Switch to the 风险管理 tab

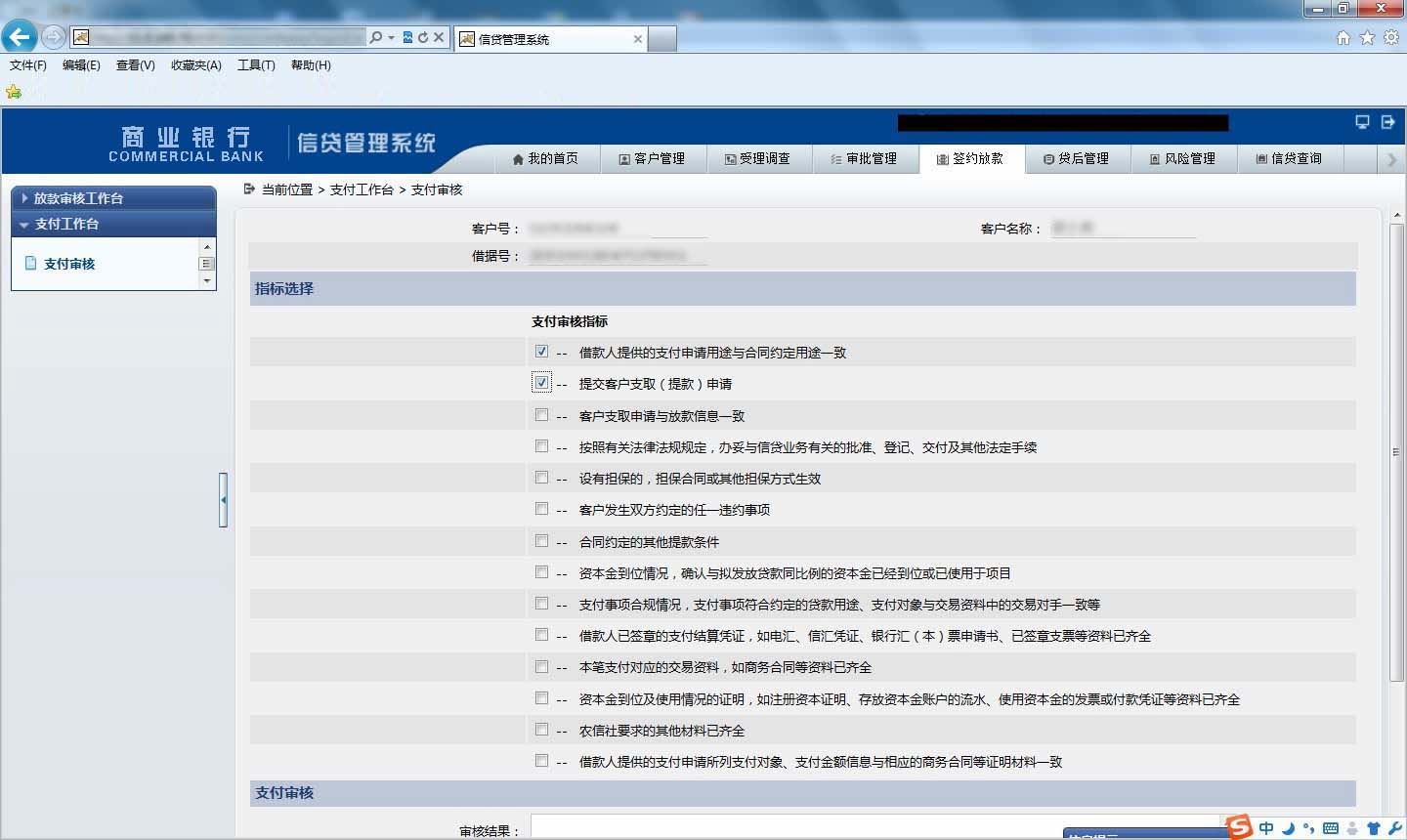tap(1183, 158)
